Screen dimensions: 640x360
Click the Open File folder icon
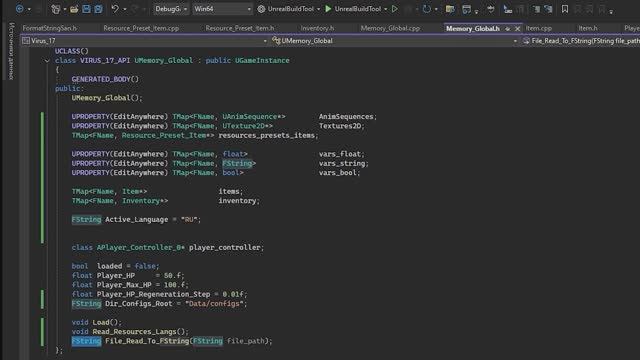[74, 9]
